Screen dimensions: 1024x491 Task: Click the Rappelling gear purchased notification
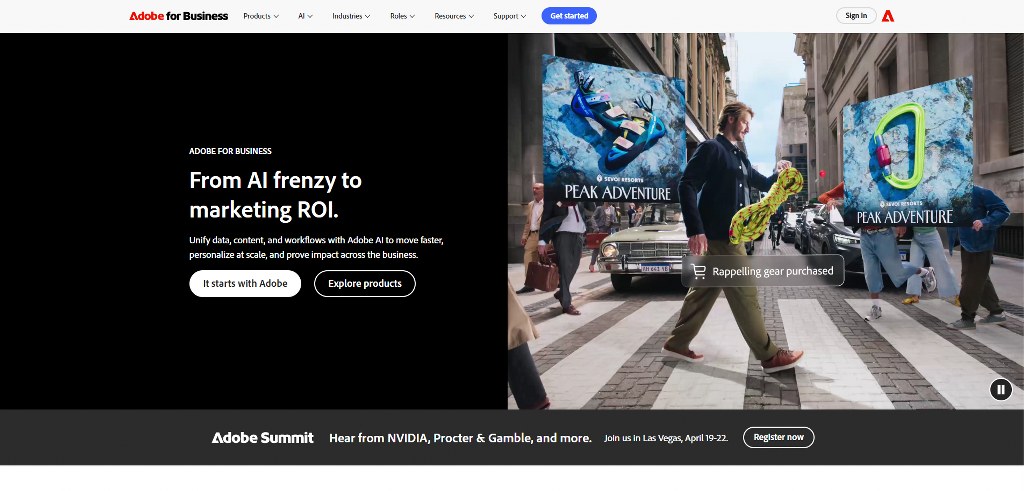pos(763,271)
